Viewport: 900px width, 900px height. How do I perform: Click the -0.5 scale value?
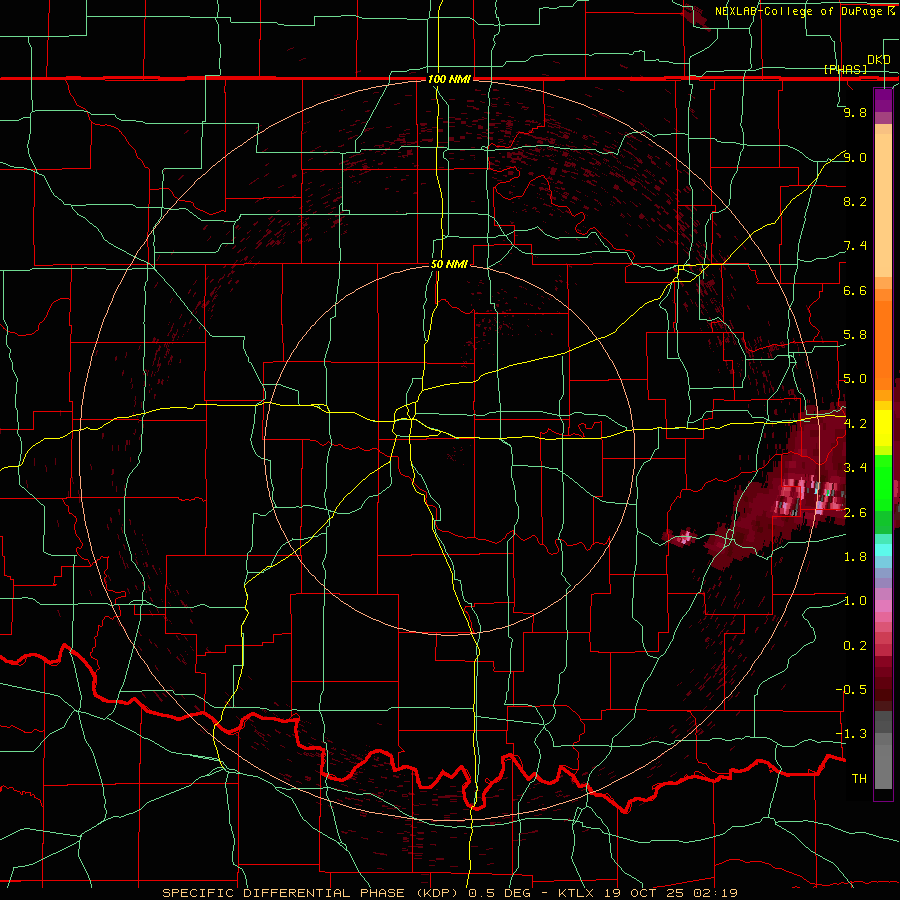(851, 690)
